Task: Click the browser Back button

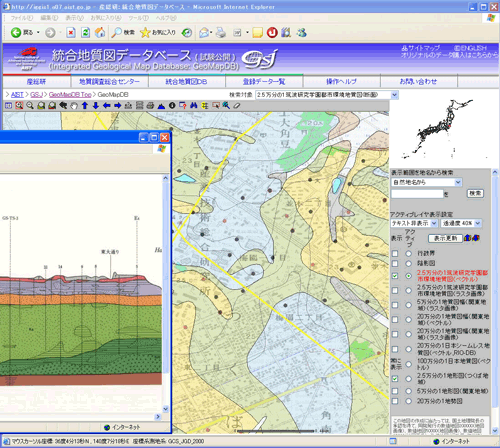Action: click(21, 33)
